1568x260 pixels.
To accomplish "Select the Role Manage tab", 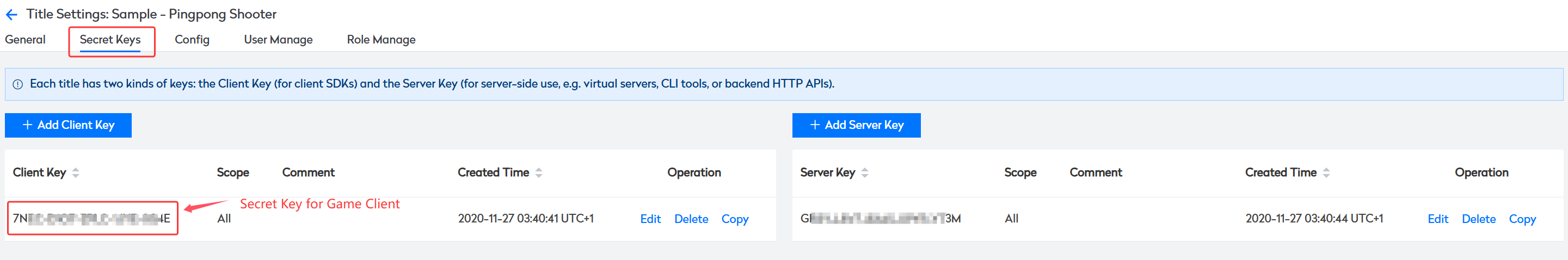I will tap(381, 40).
